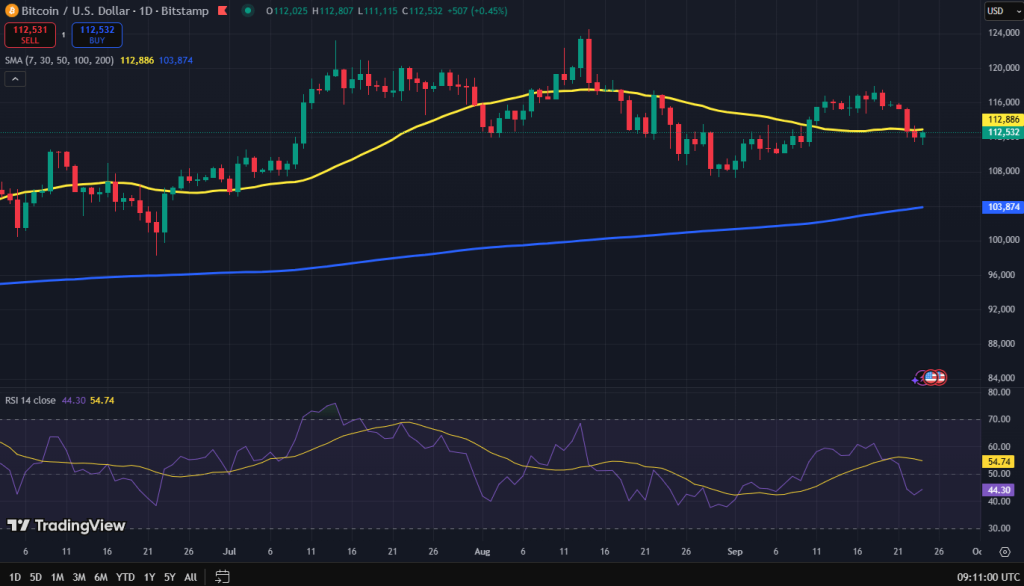This screenshot has width=1024, height=586.
Task: Click the blue SMA value 103,874 in legend
Action: pyautogui.click(x=176, y=60)
